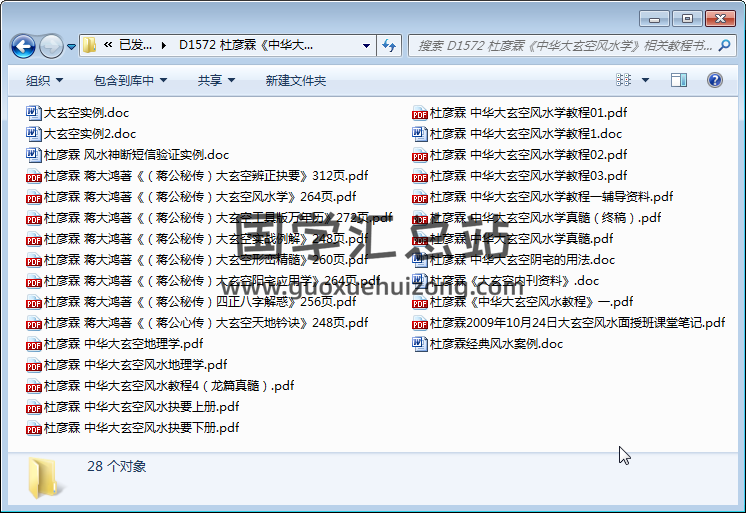Minimize the Explorer window
Image resolution: width=746 pixels, height=513 pixels.
[654, 19]
